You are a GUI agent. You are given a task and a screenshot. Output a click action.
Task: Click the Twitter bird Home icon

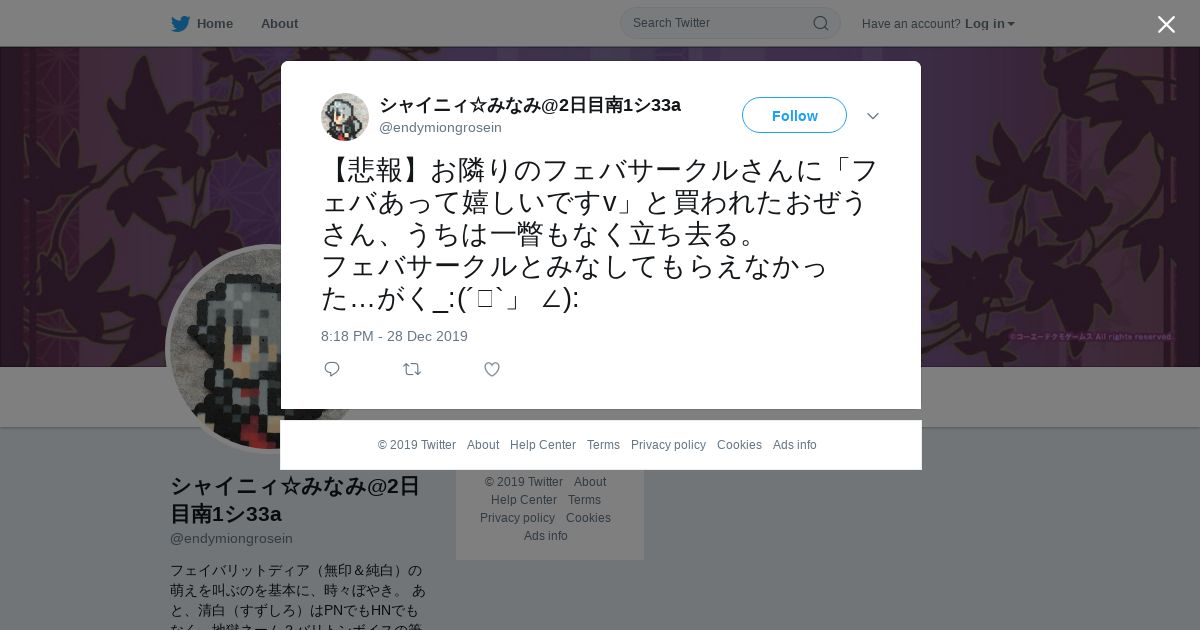(x=180, y=23)
